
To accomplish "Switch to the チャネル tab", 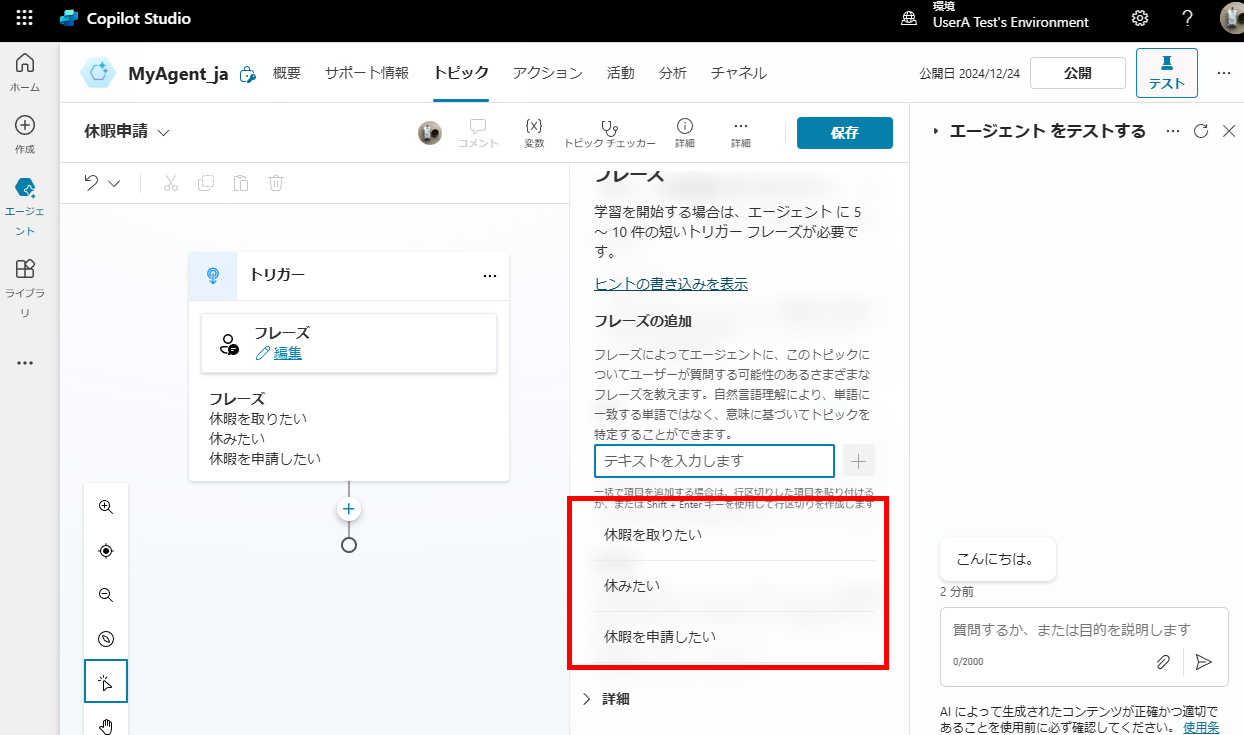I will tap(738, 72).
